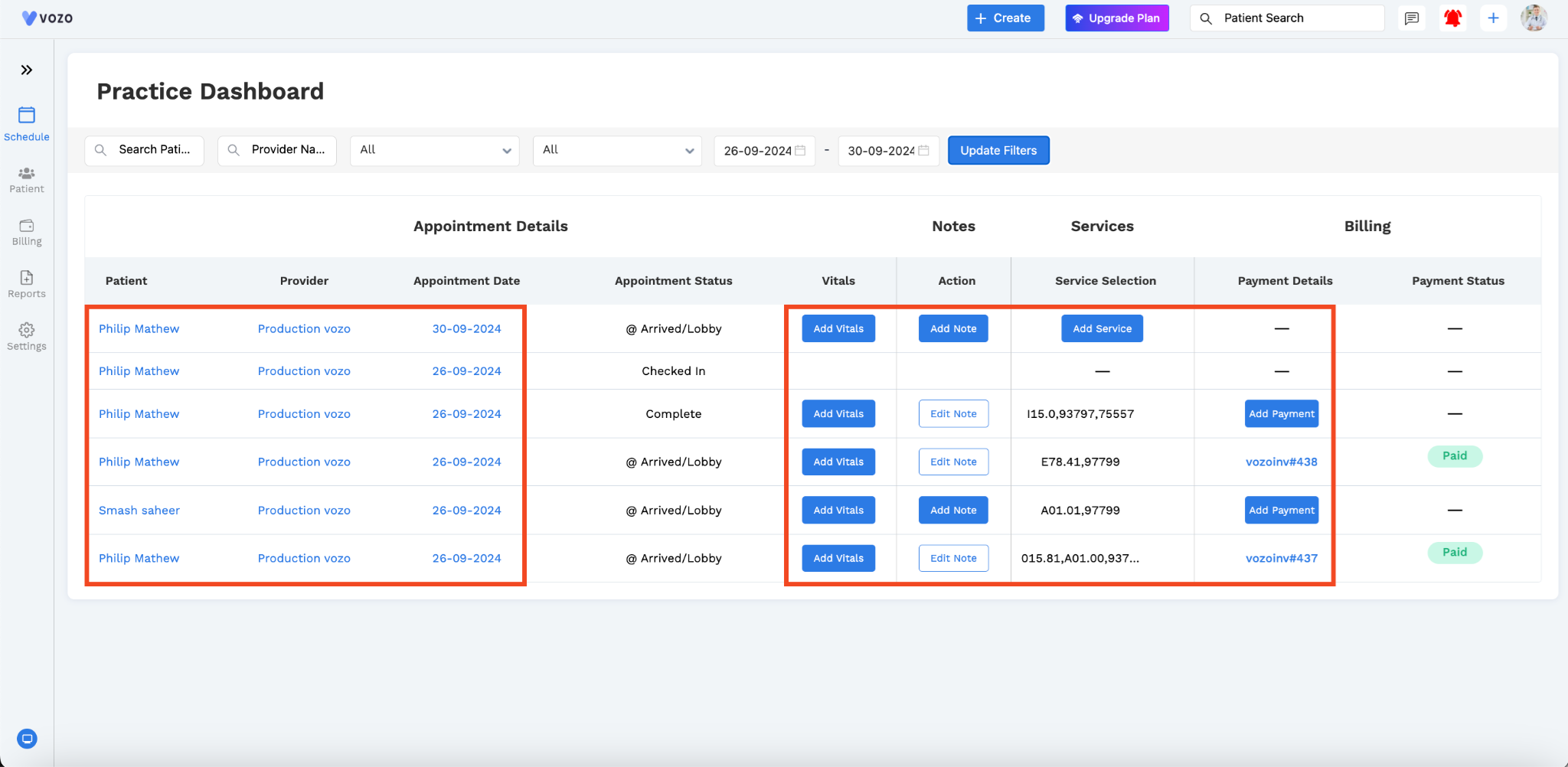Open the Schedule sidebar section
1568x767 pixels.
point(27,124)
